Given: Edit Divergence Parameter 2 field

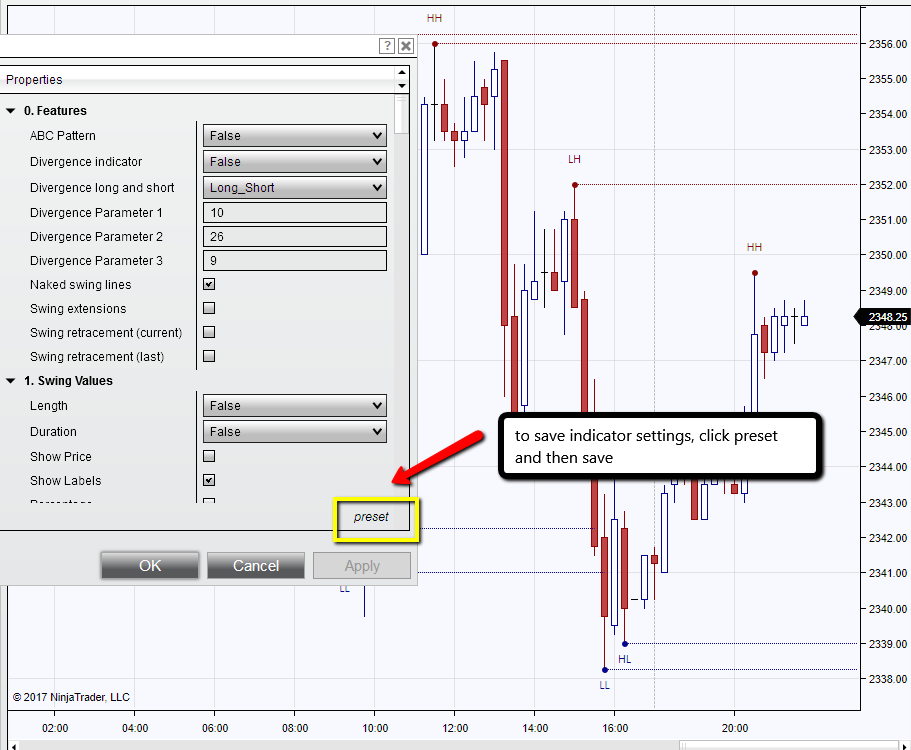Looking at the screenshot, I should pos(295,236).
